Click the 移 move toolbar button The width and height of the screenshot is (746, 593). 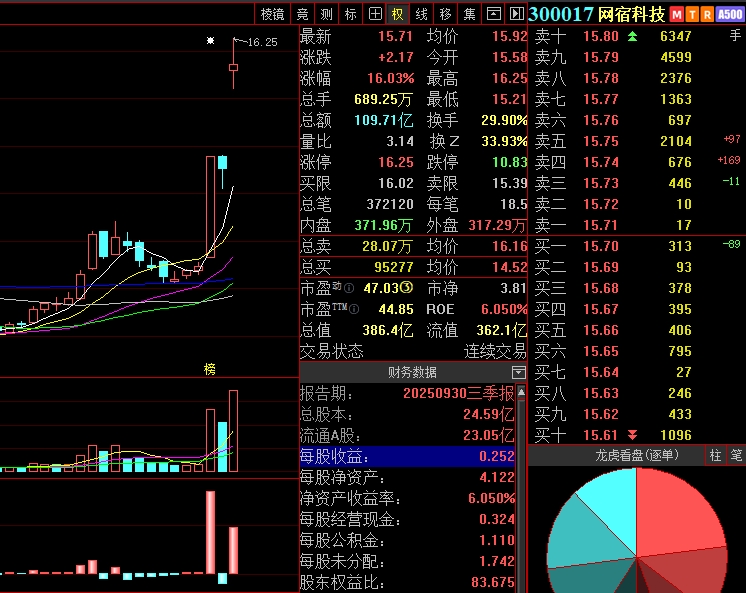click(x=445, y=14)
